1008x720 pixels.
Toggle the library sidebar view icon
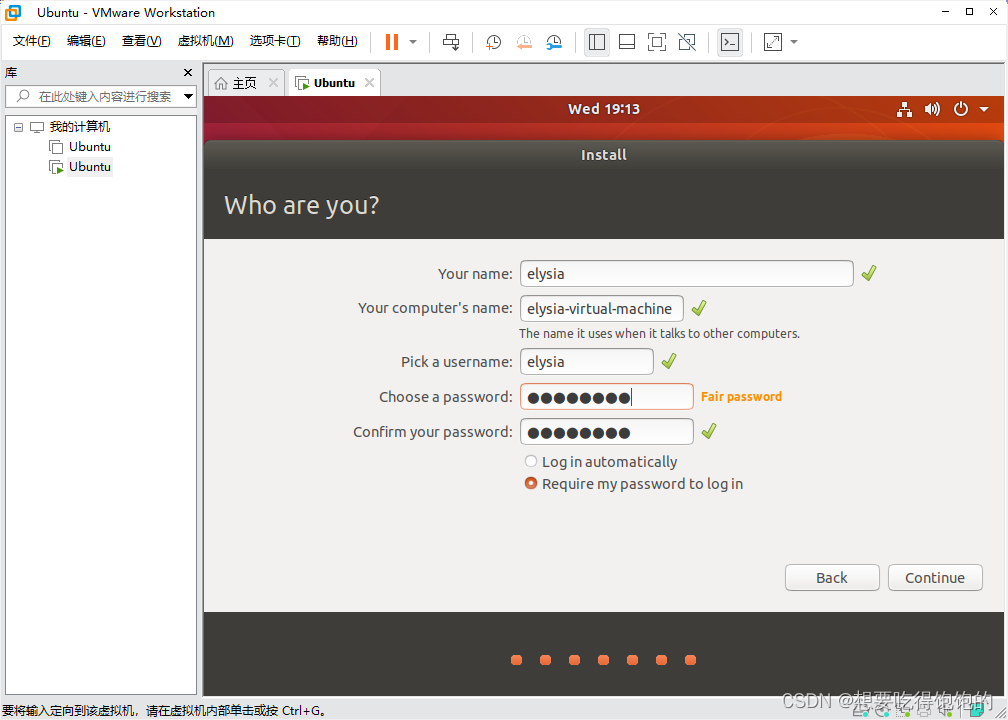click(597, 42)
